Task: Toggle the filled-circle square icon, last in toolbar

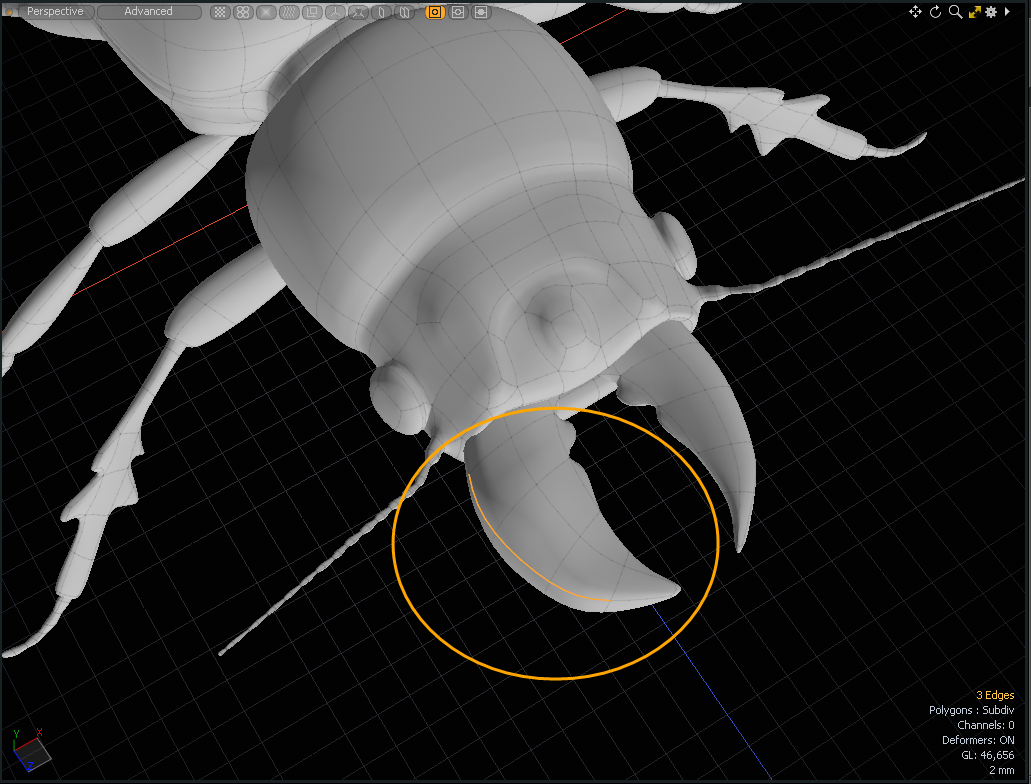Action: coord(481,12)
